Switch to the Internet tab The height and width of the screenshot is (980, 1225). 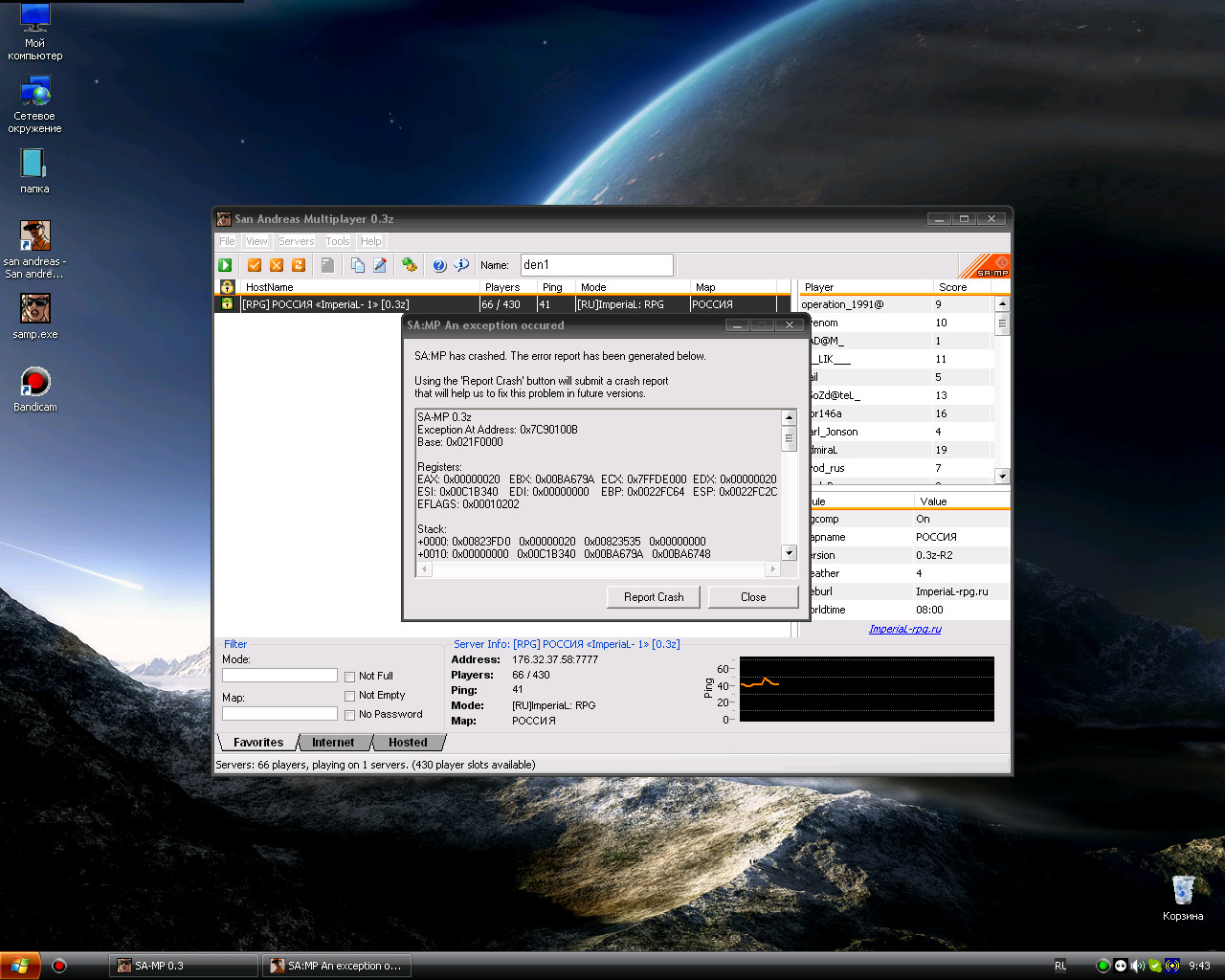click(x=333, y=743)
